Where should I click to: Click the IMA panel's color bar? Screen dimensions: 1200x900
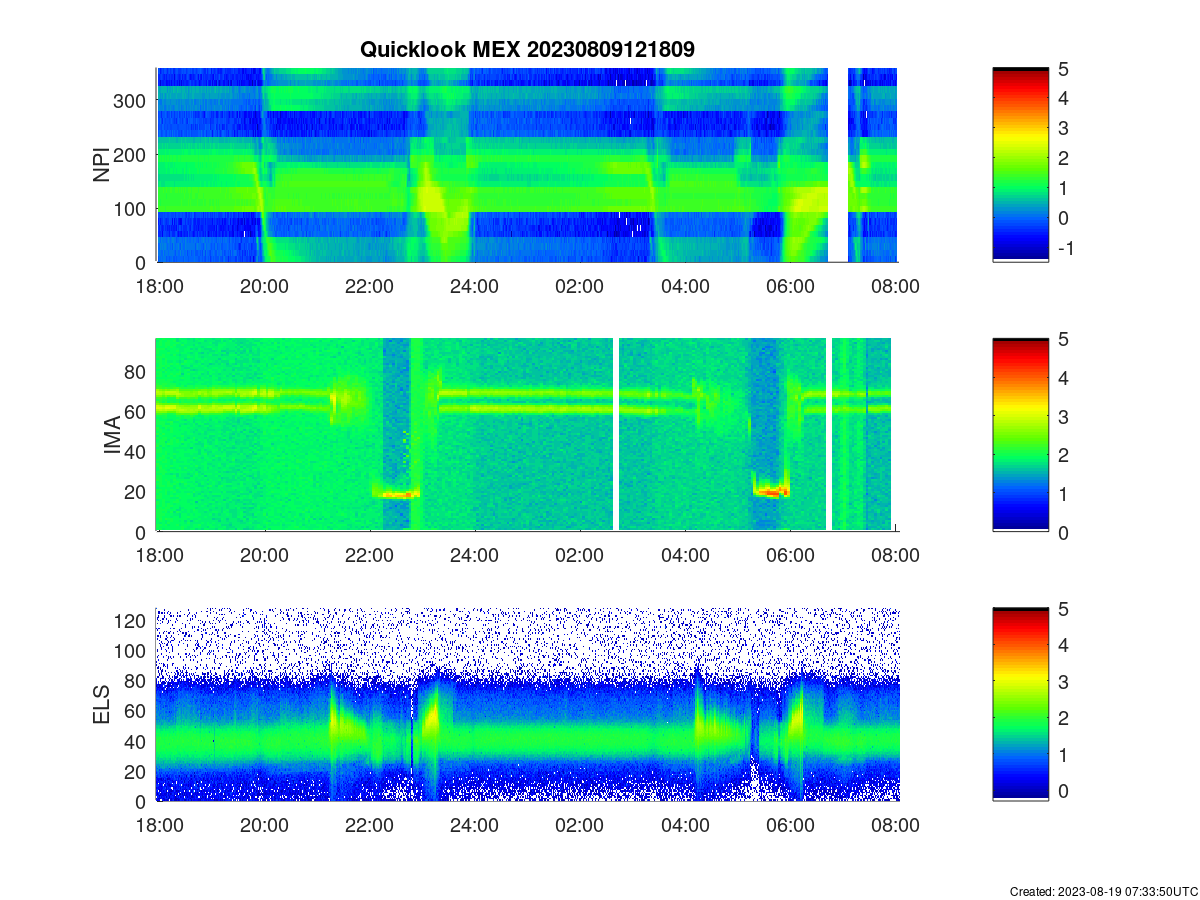[1021, 435]
